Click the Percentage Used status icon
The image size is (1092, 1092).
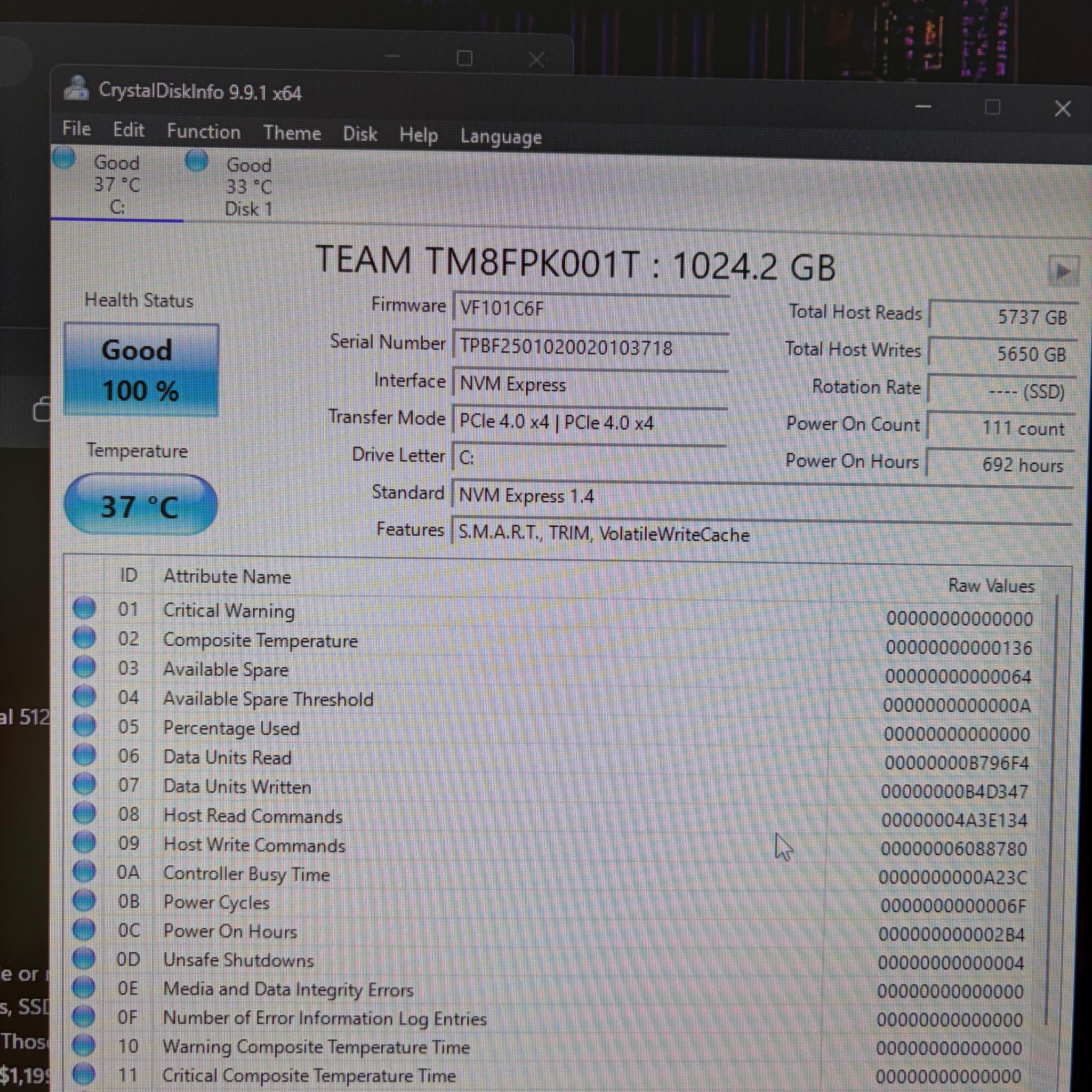coord(85,725)
